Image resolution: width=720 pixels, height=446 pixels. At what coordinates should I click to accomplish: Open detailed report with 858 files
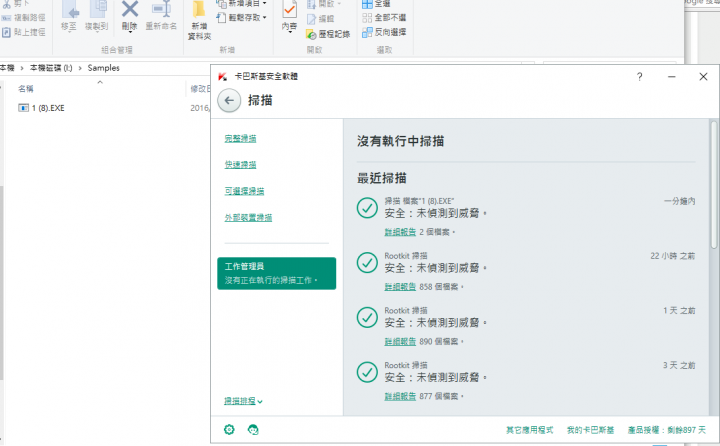click(x=400, y=287)
